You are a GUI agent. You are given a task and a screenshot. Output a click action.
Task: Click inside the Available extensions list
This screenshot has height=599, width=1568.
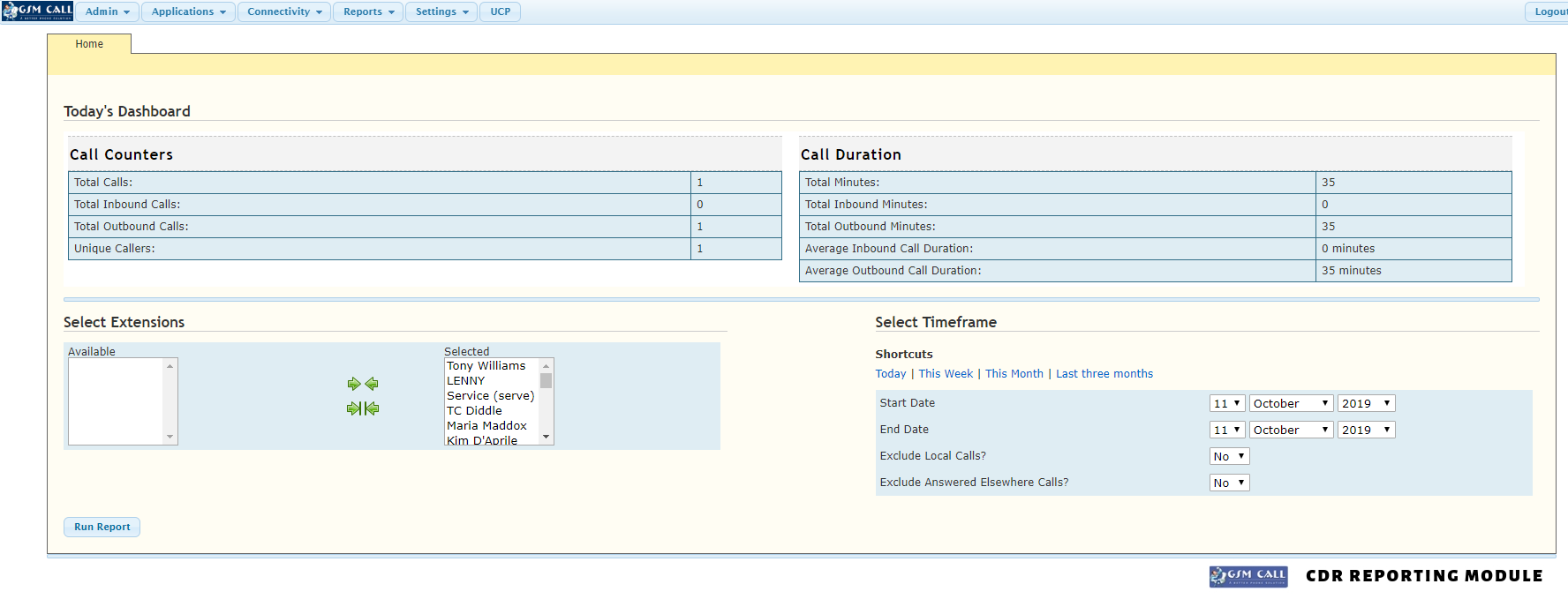coord(116,401)
